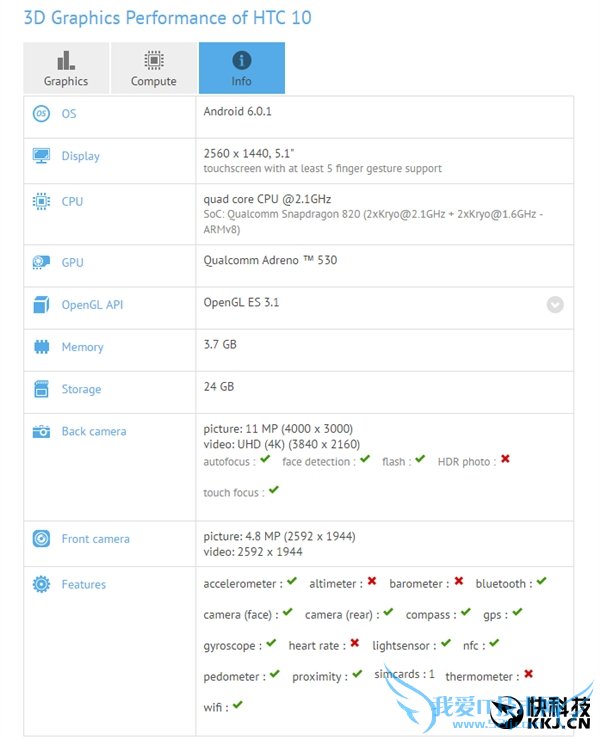Click the OS icon
The height and width of the screenshot is (739, 600).
pyautogui.click(x=41, y=114)
